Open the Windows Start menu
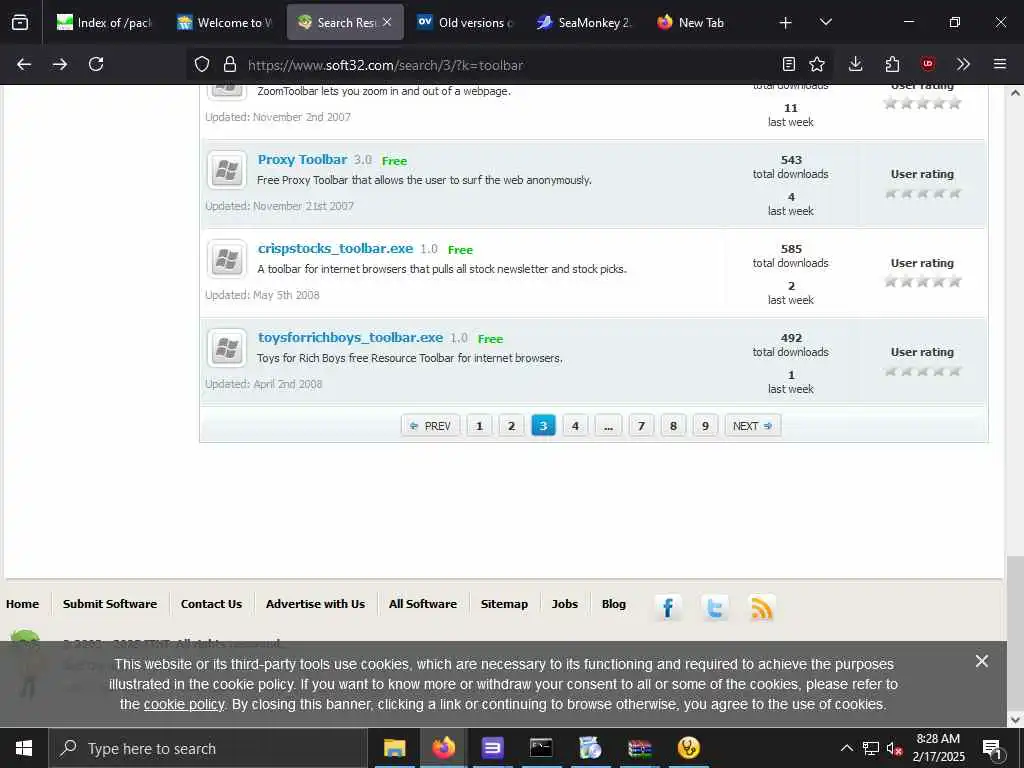Image resolution: width=1024 pixels, height=768 pixels. [24, 748]
